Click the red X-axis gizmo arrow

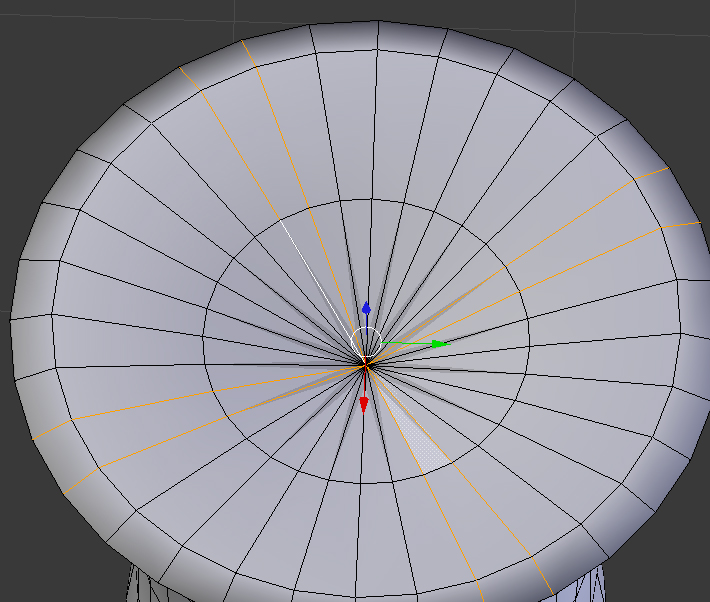(364, 405)
